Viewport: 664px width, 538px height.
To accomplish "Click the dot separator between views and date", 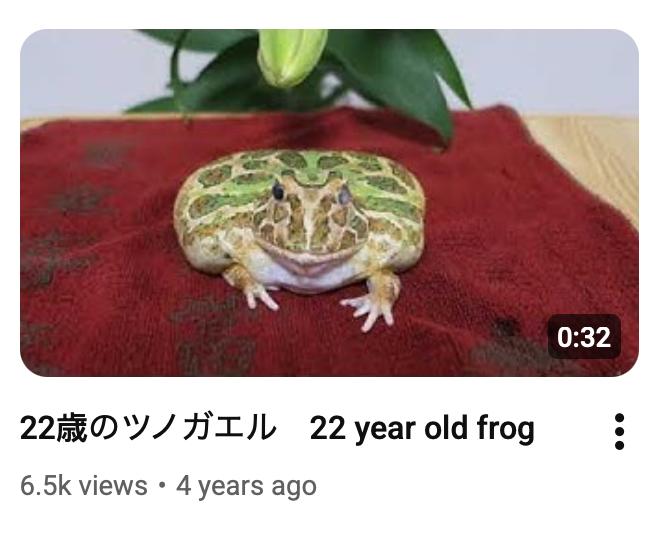I will 162,486.
